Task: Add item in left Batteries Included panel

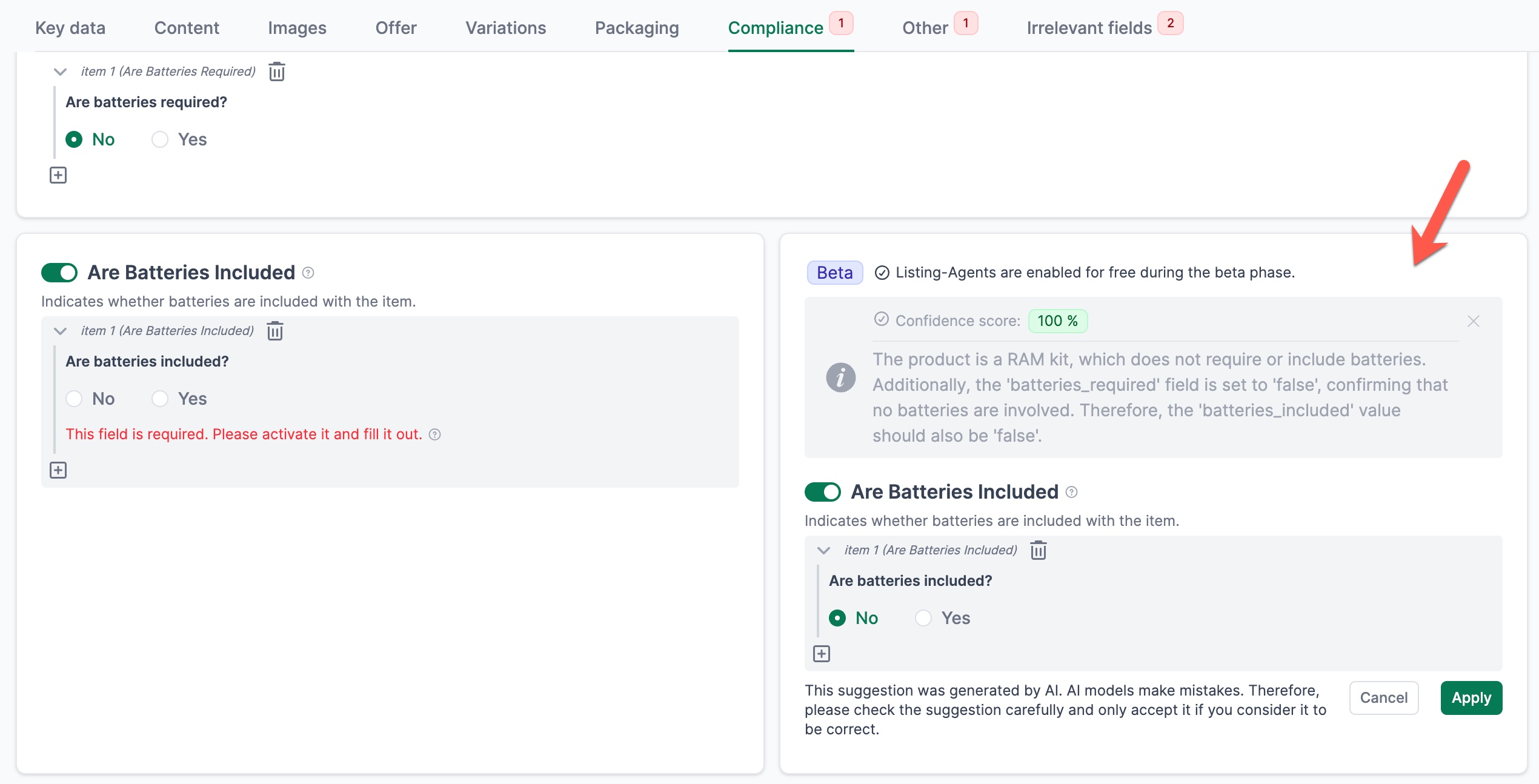Action: [x=58, y=470]
